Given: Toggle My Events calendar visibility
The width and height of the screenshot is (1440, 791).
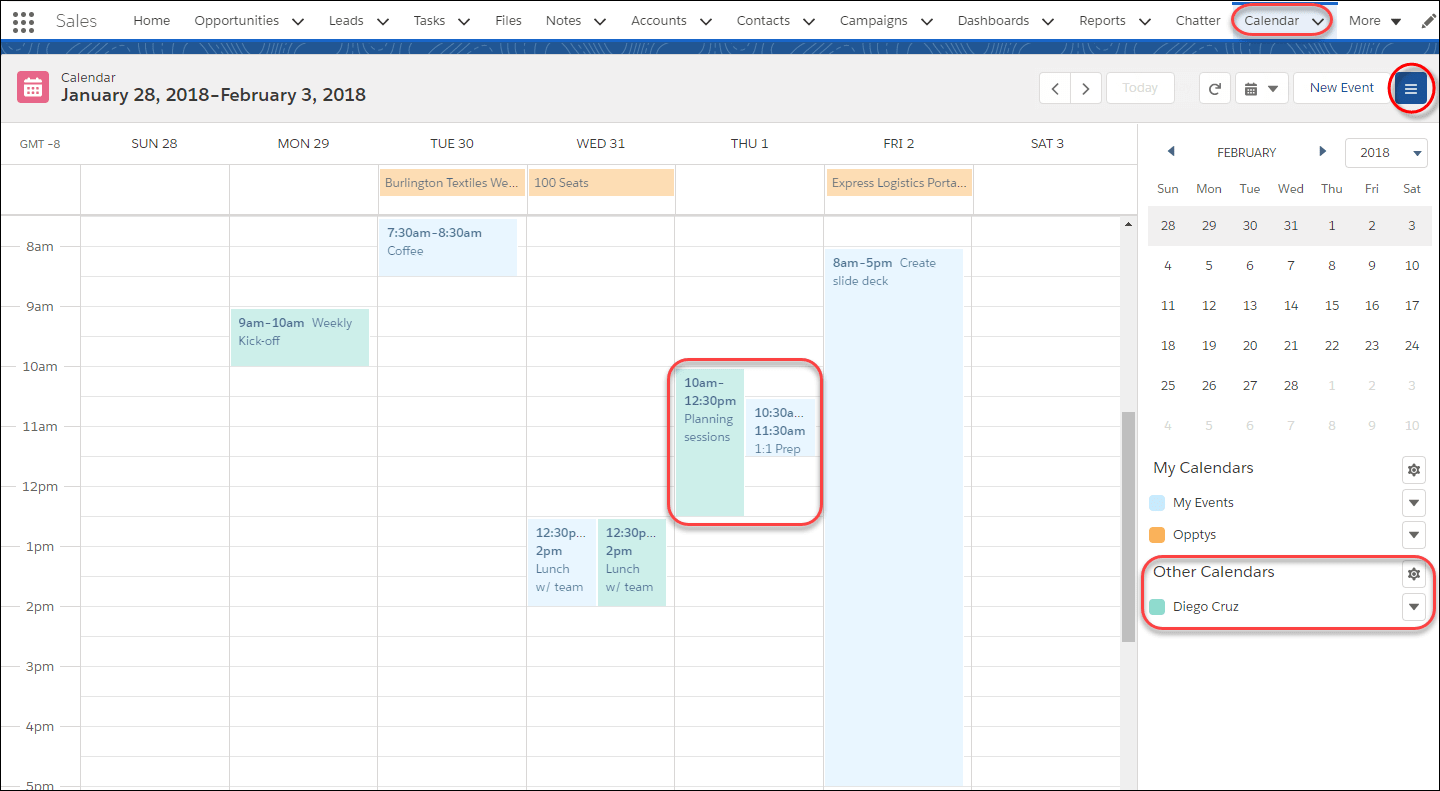Looking at the screenshot, I should pyautogui.click(x=1413, y=503).
